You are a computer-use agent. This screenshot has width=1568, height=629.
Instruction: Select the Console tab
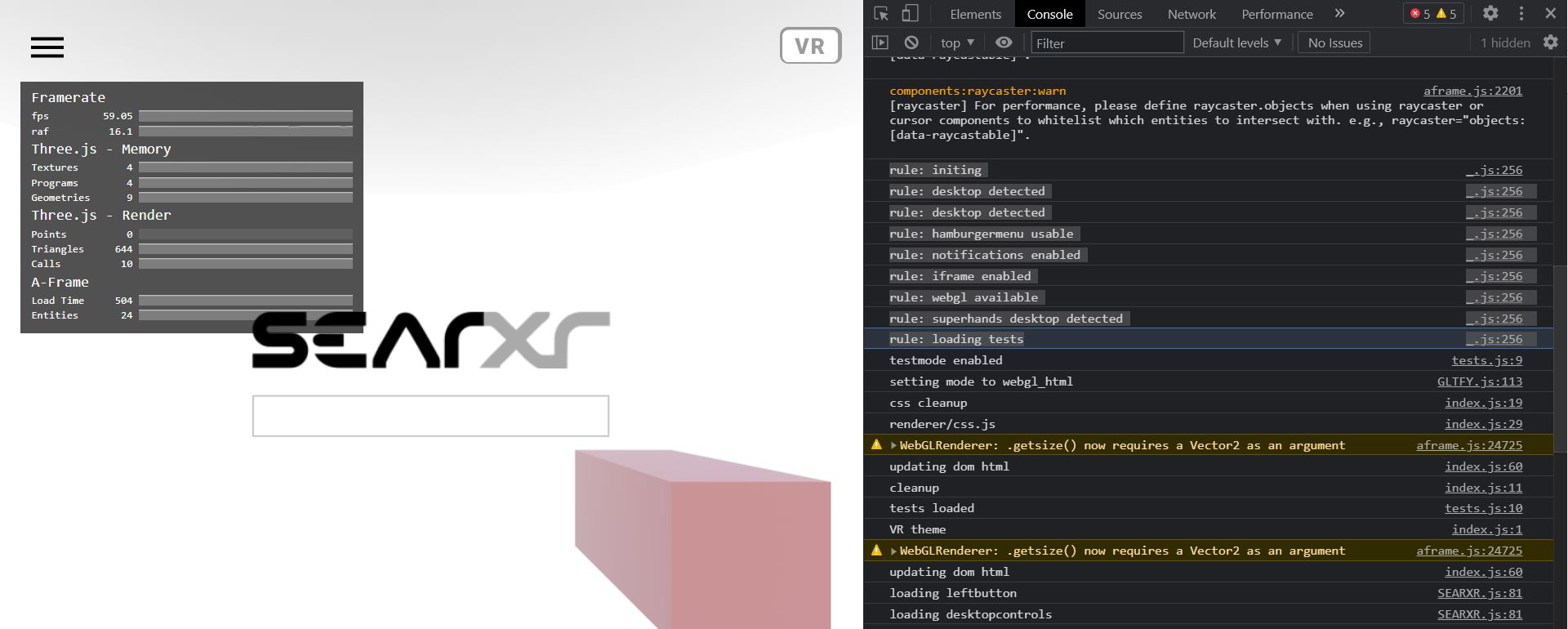coord(1049,14)
